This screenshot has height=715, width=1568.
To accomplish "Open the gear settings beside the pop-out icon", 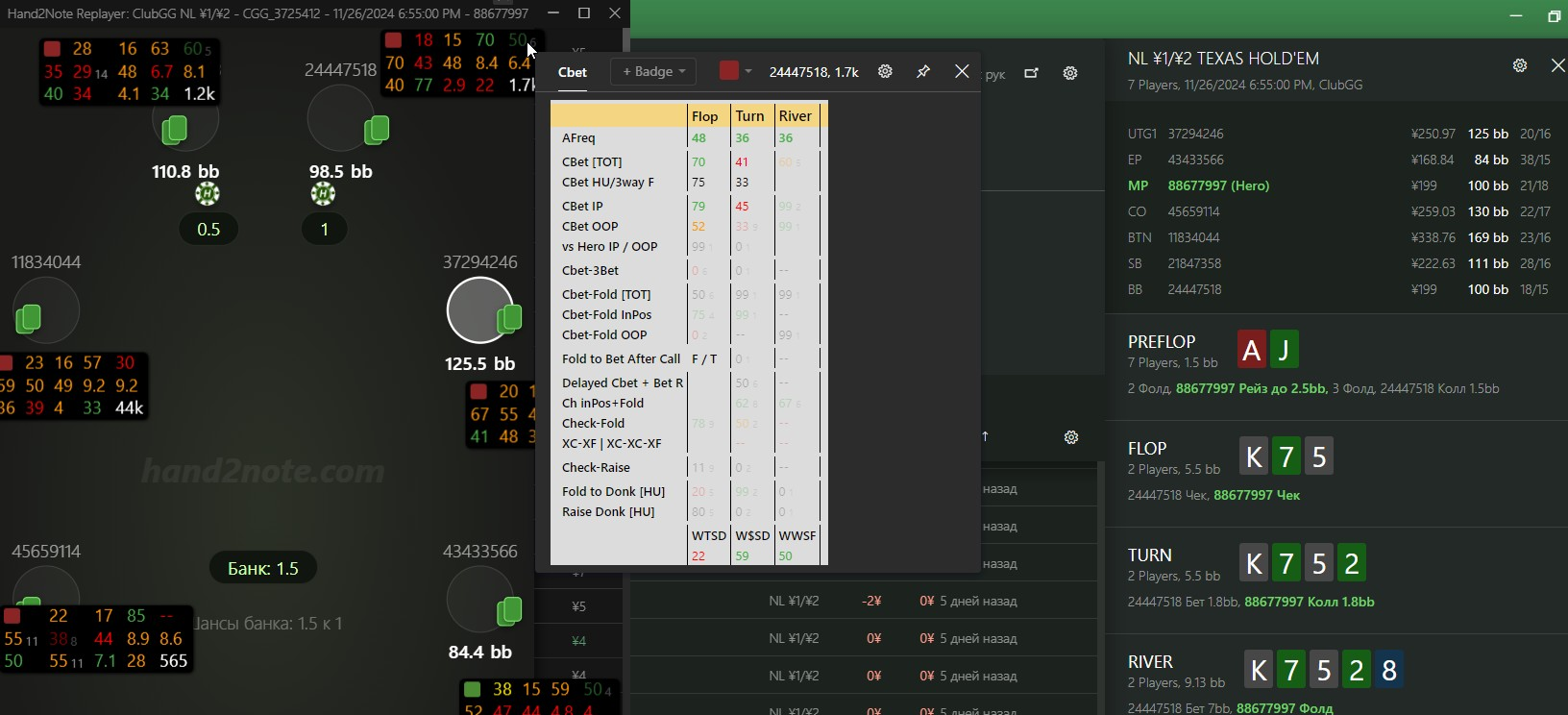I will coord(1070,73).
